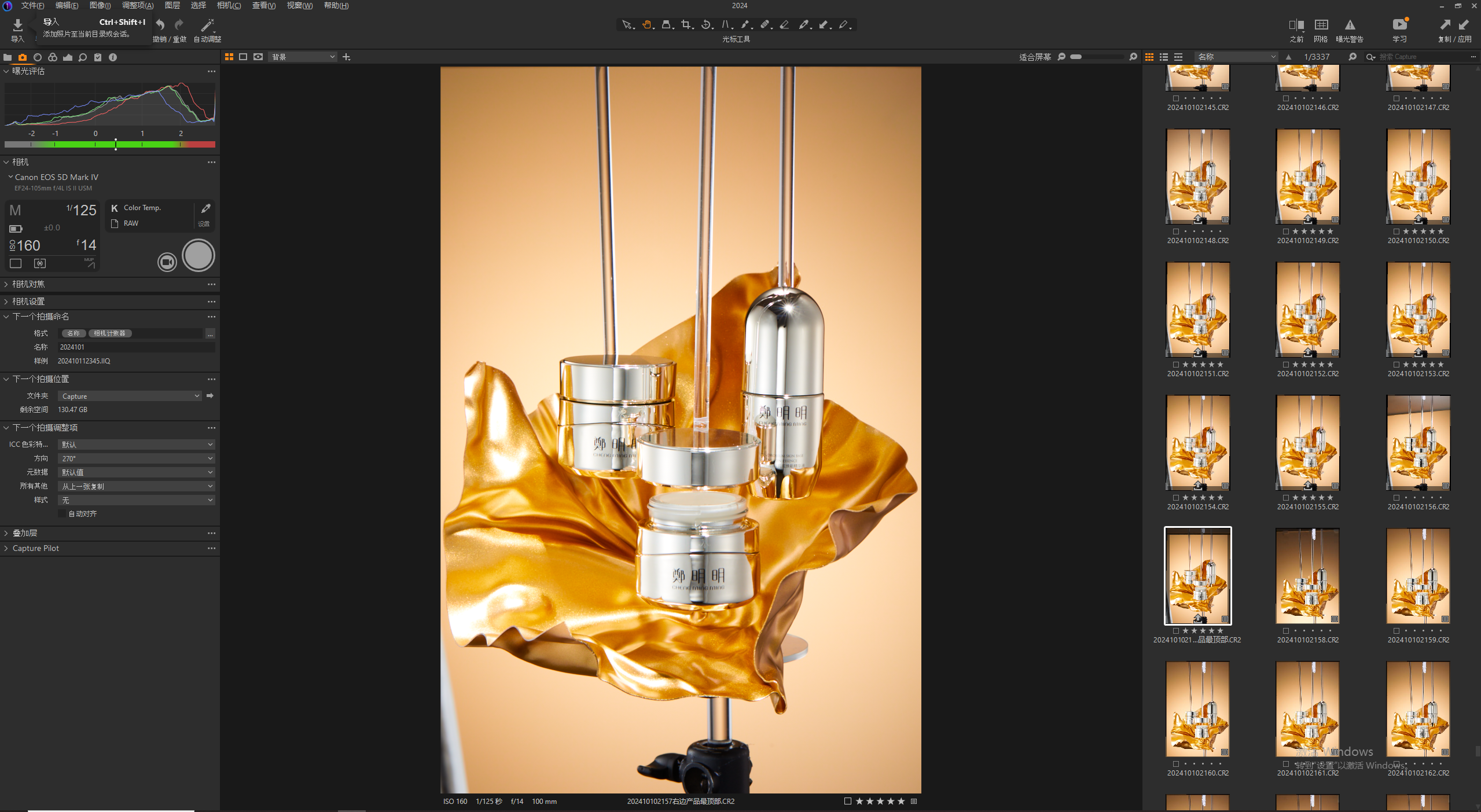The image size is (1481, 812).
Task: Switch browser to filmstrip view
Action: pyautogui.click(x=1178, y=57)
